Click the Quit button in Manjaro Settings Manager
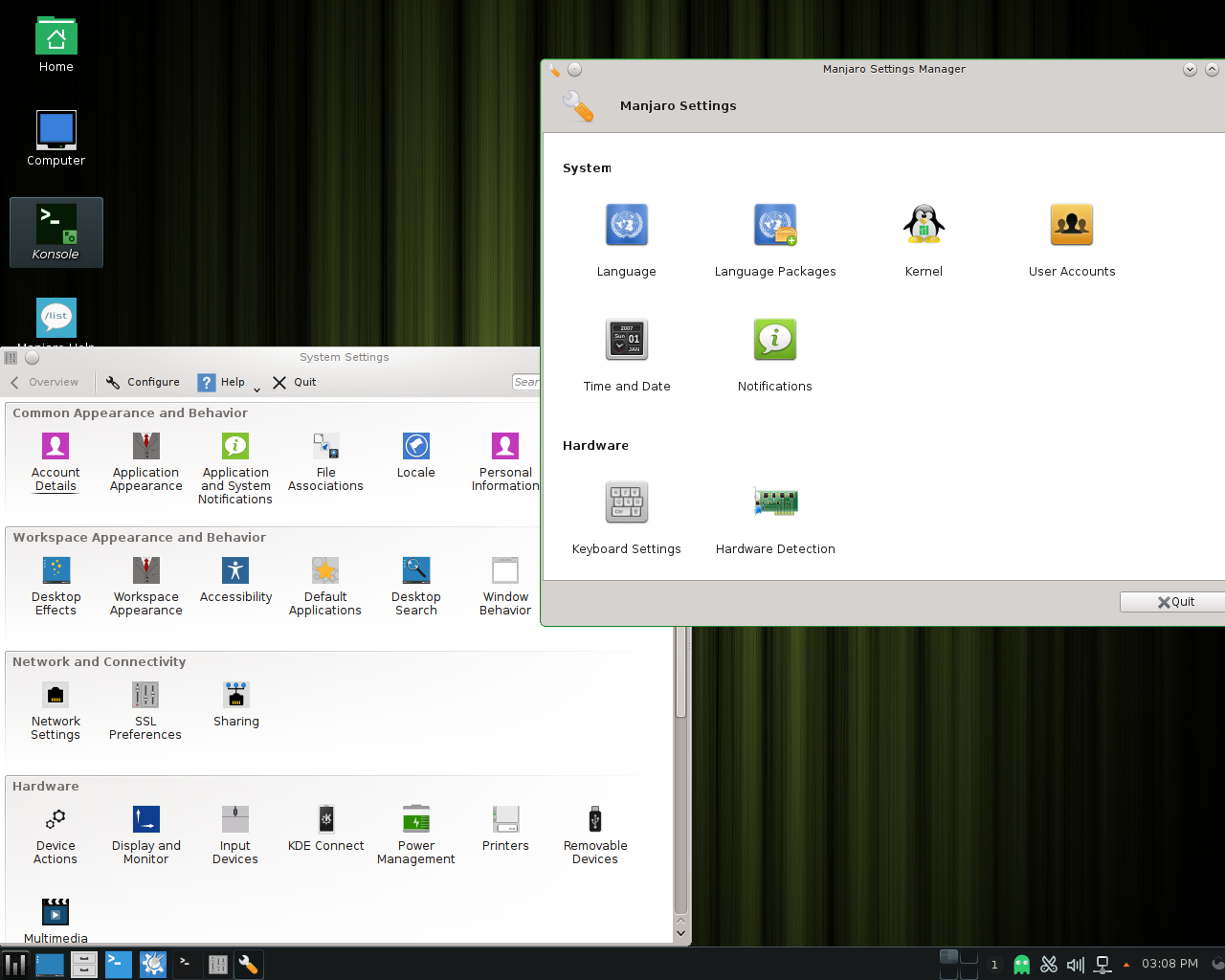The height and width of the screenshot is (980, 1225). coord(1175,602)
